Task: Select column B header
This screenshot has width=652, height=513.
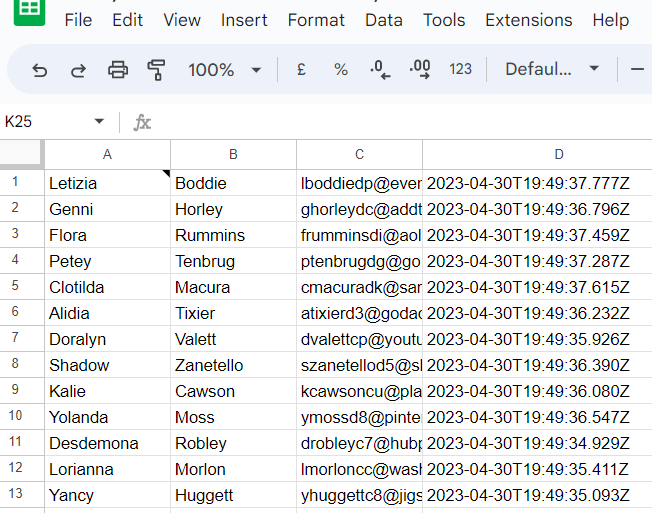Action: (x=233, y=155)
